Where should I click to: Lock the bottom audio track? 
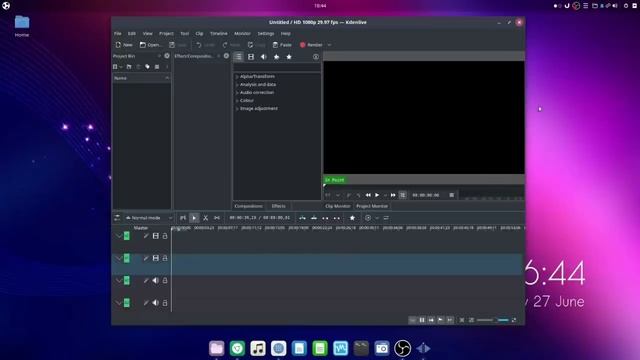pyautogui.click(x=165, y=303)
